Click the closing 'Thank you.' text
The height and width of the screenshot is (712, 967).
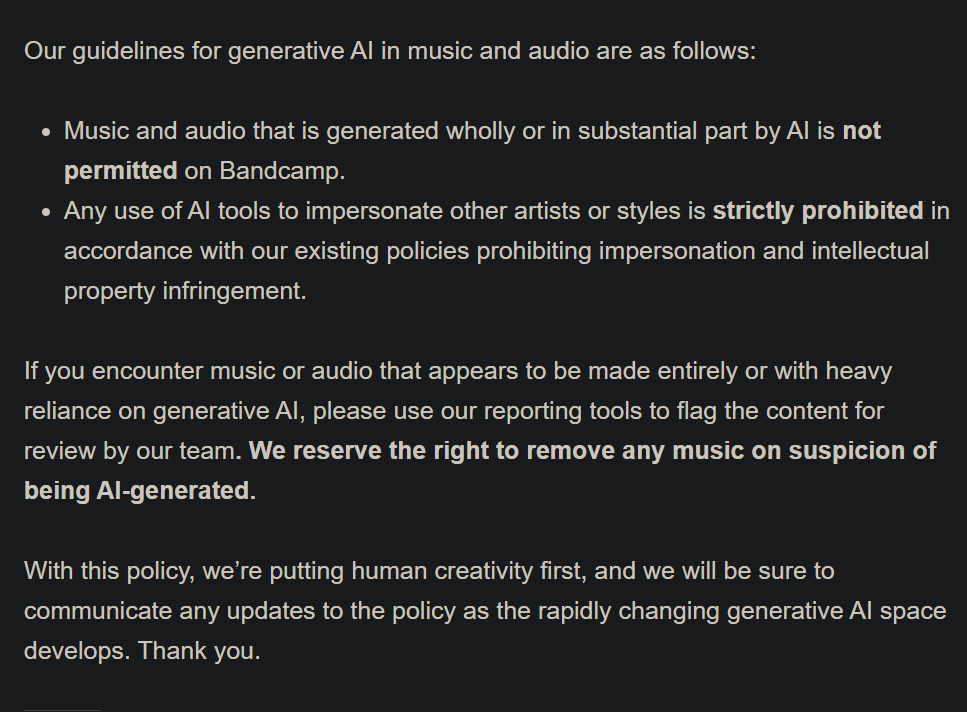point(199,651)
